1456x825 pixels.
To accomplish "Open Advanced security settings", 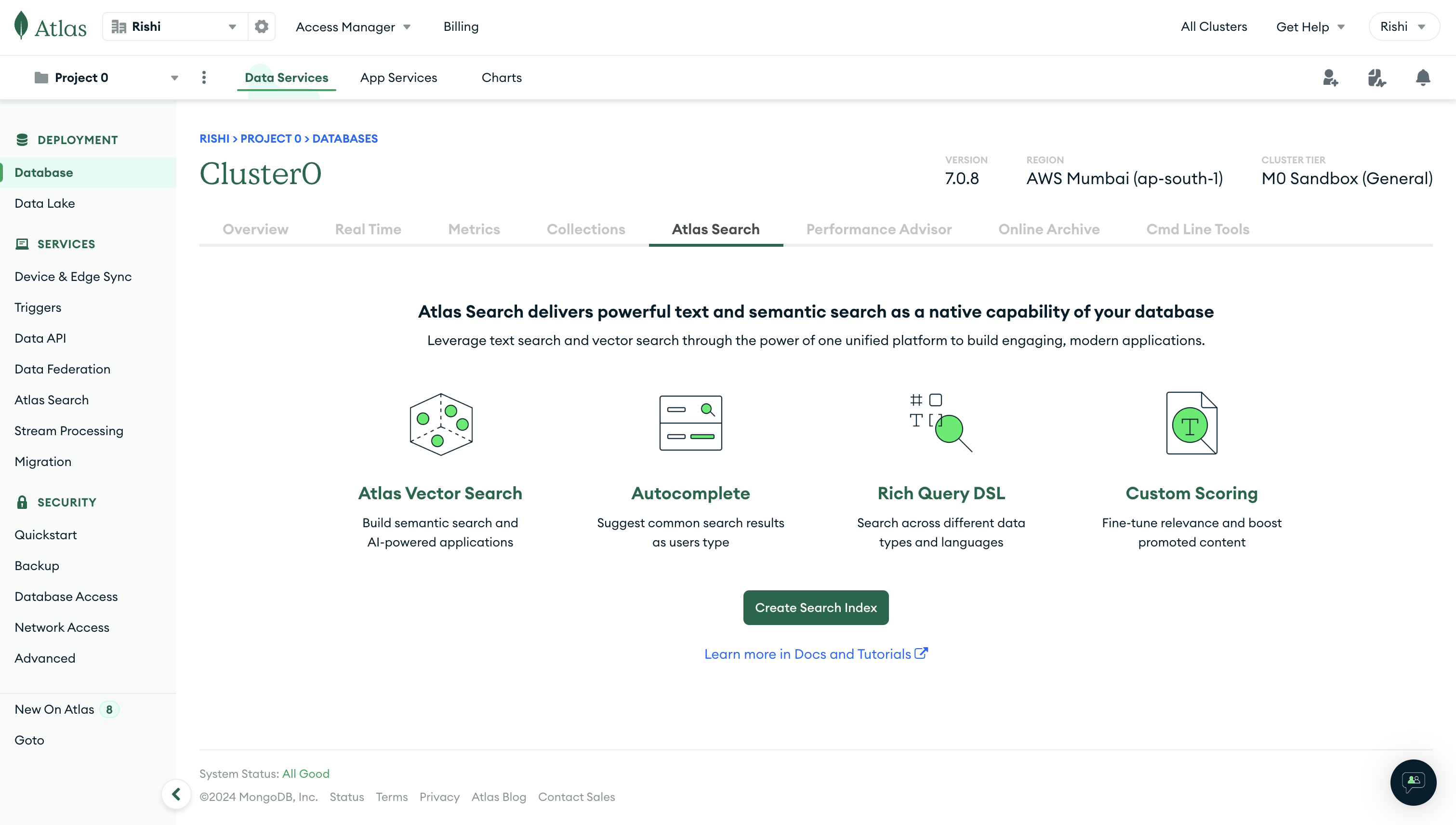I will (45, 658).
